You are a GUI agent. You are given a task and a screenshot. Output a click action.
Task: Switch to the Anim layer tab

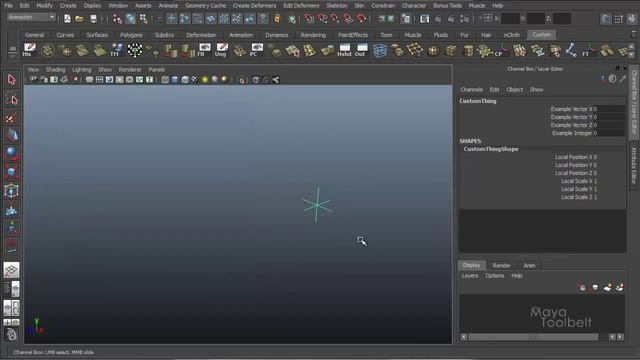pyautogui.click(x=529, y=266)
